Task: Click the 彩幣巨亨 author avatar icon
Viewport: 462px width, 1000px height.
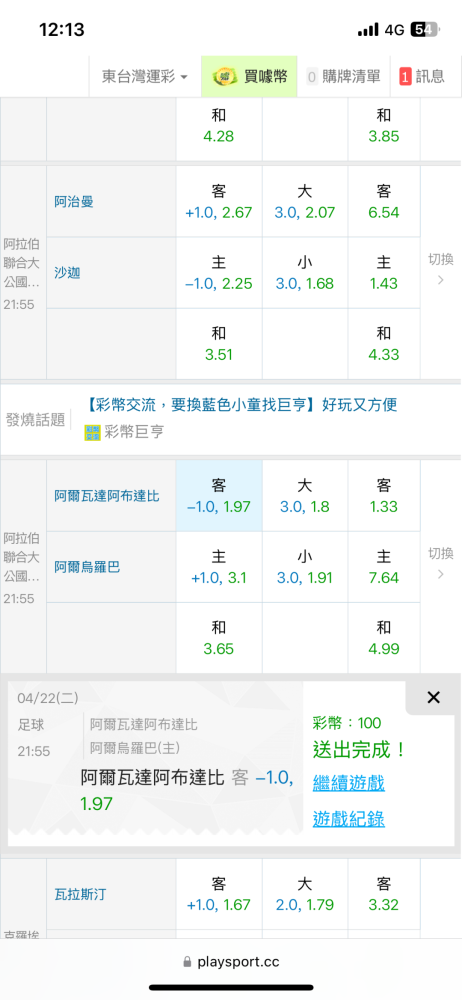Action: pyautogui.click(x=93, y=433)
